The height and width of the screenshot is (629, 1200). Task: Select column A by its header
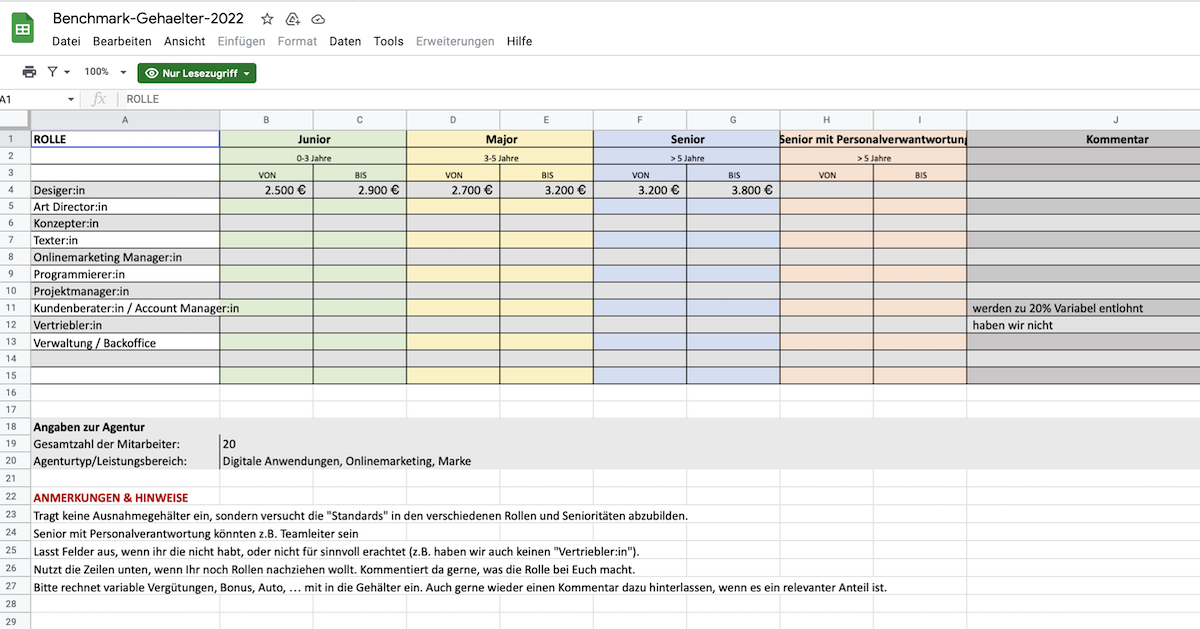pos(125,120)
